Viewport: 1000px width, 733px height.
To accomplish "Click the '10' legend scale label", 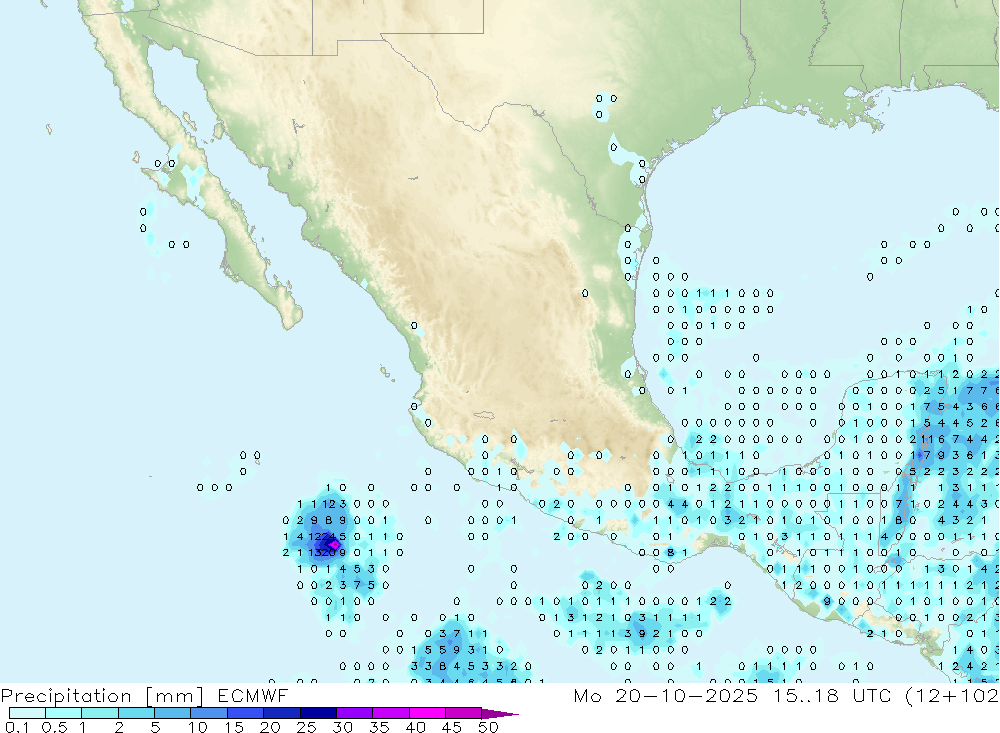I will pos(197,727).
